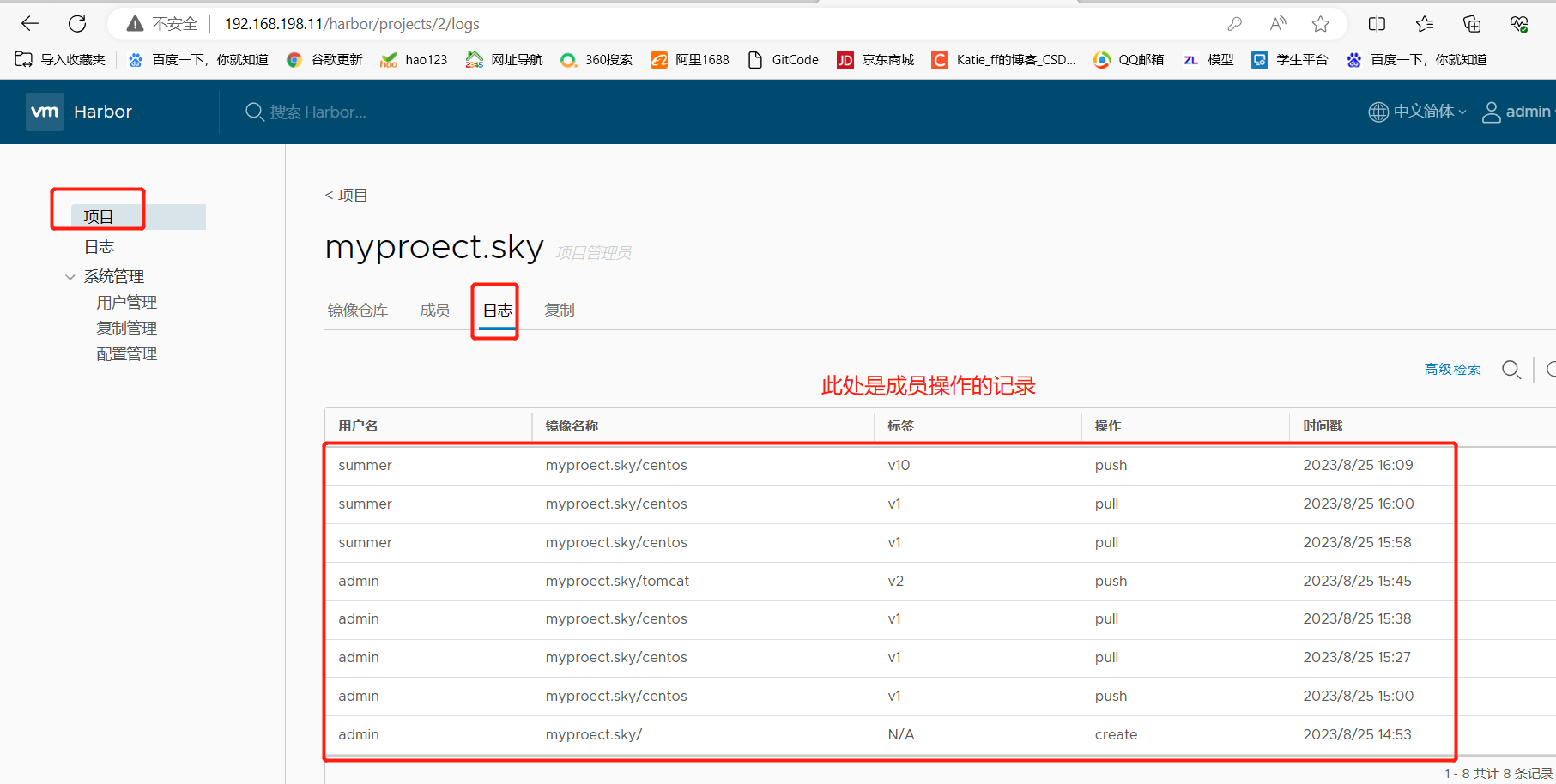The height and width of the screenshot is (784, 1556).
Task: Click the v10 tag cell
Action: pyautogui.click(x=899, y=465)
